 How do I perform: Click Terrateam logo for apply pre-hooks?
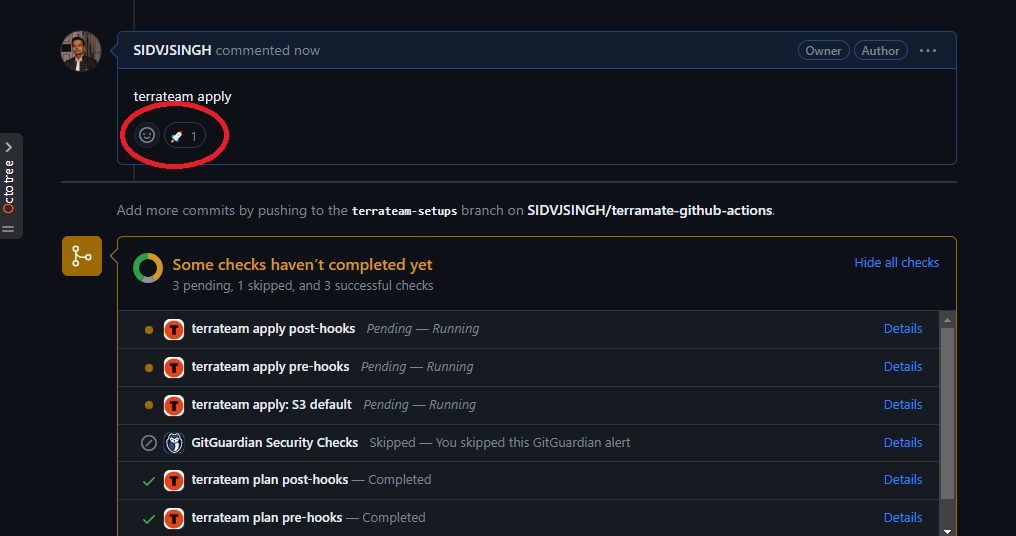[174, 367]
